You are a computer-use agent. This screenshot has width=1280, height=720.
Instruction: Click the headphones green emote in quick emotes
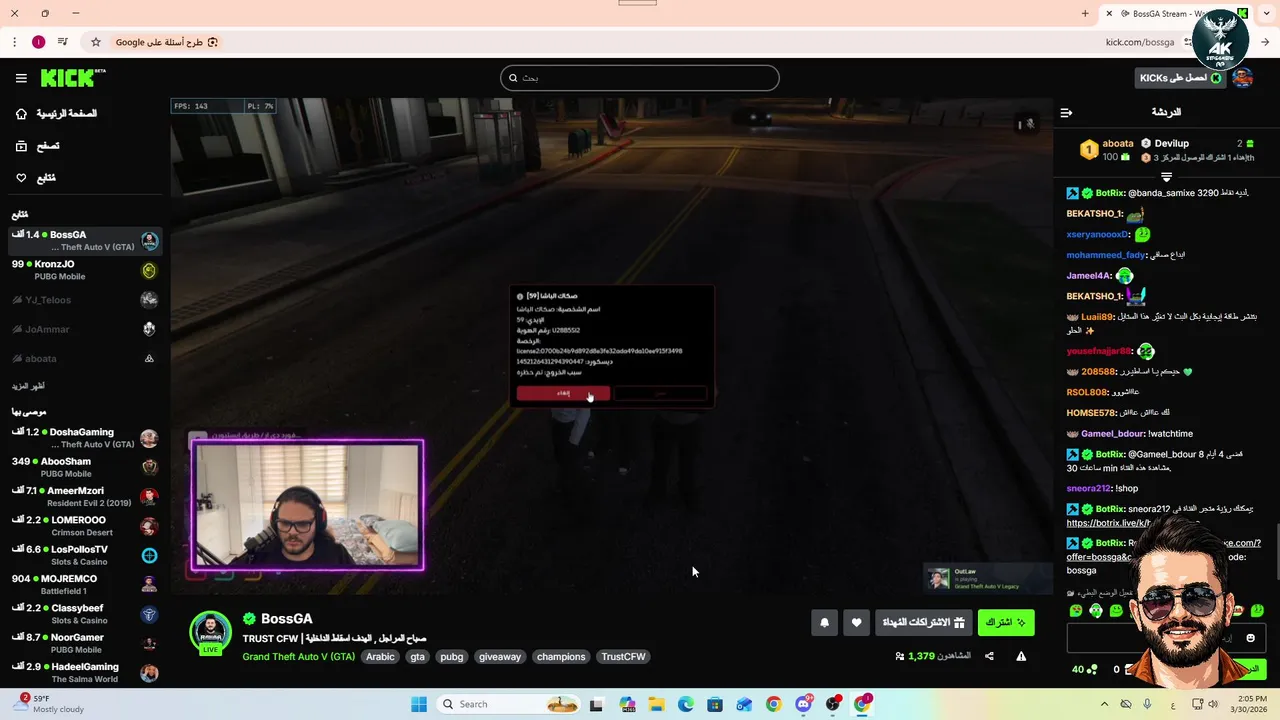click(x=1096, y=610)
